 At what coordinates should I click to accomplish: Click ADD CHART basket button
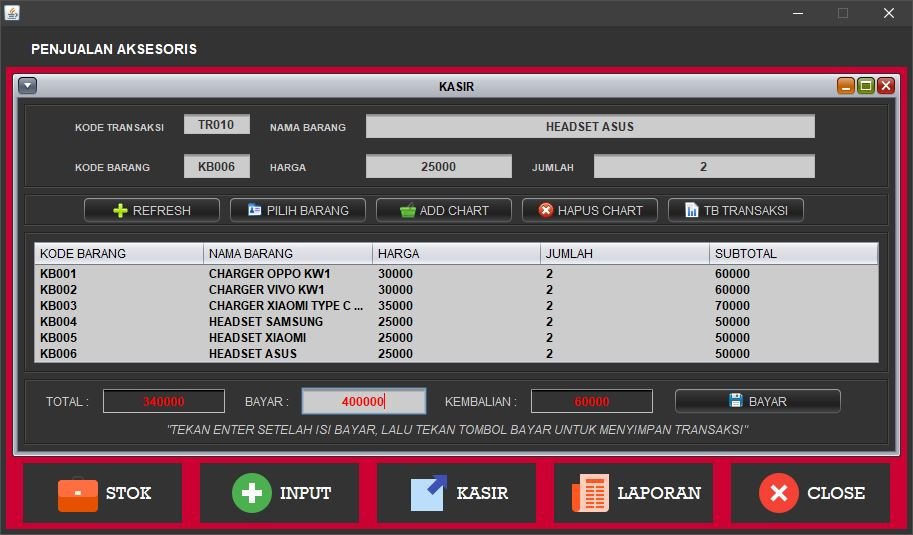click(x=443, y=210)
